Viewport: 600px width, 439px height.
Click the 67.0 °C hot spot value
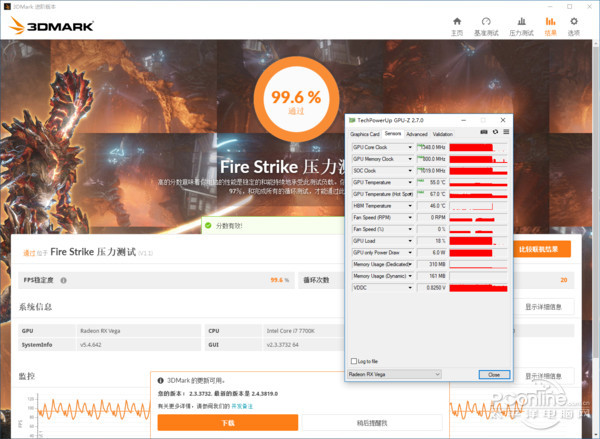coord(431,194)
